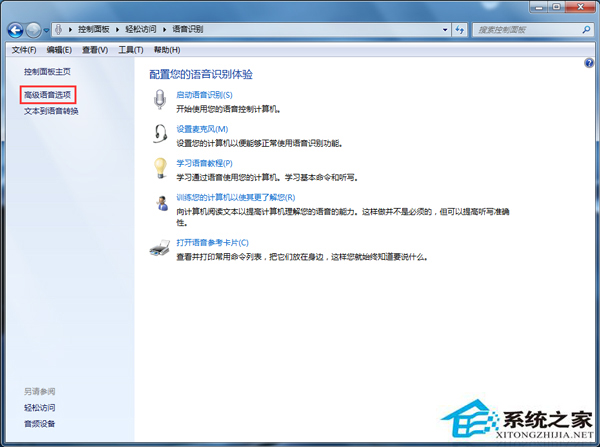Screen dimensions: 600x447
Task: Click the printer icon for speech reference card
Action: coord(160,247)
